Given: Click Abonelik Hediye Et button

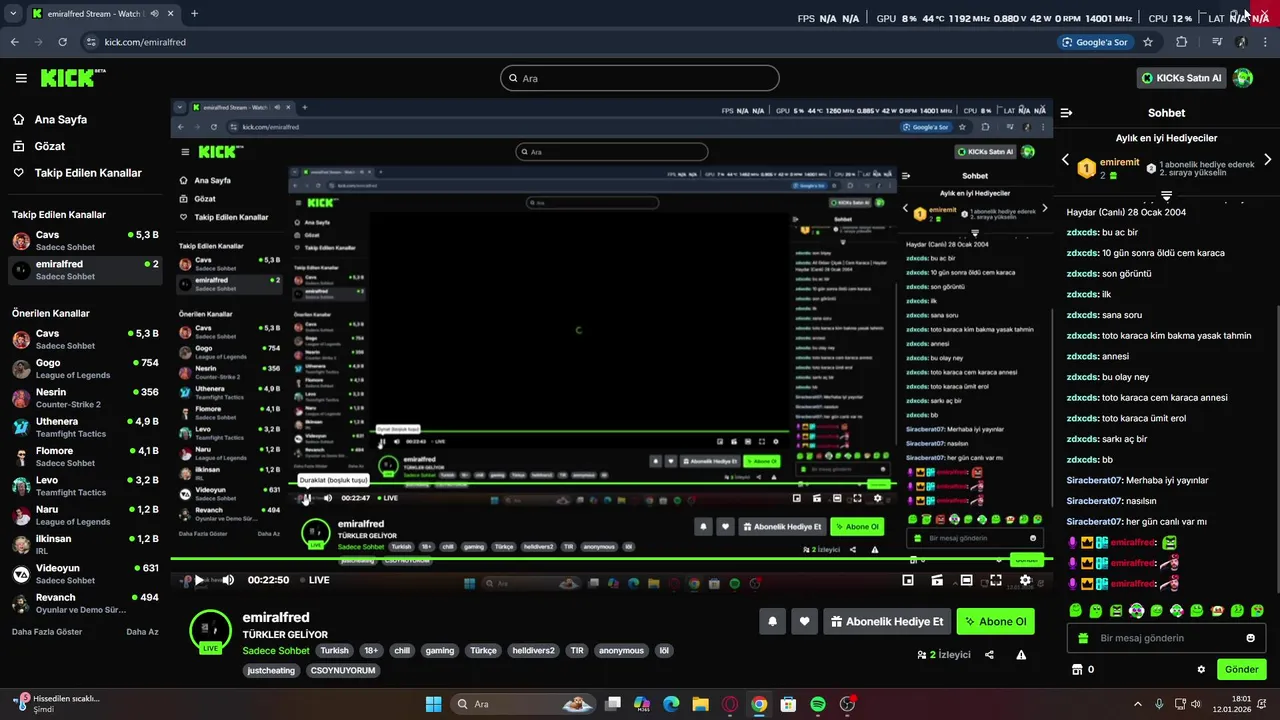Looking at the screenshot, I should 887,621.
